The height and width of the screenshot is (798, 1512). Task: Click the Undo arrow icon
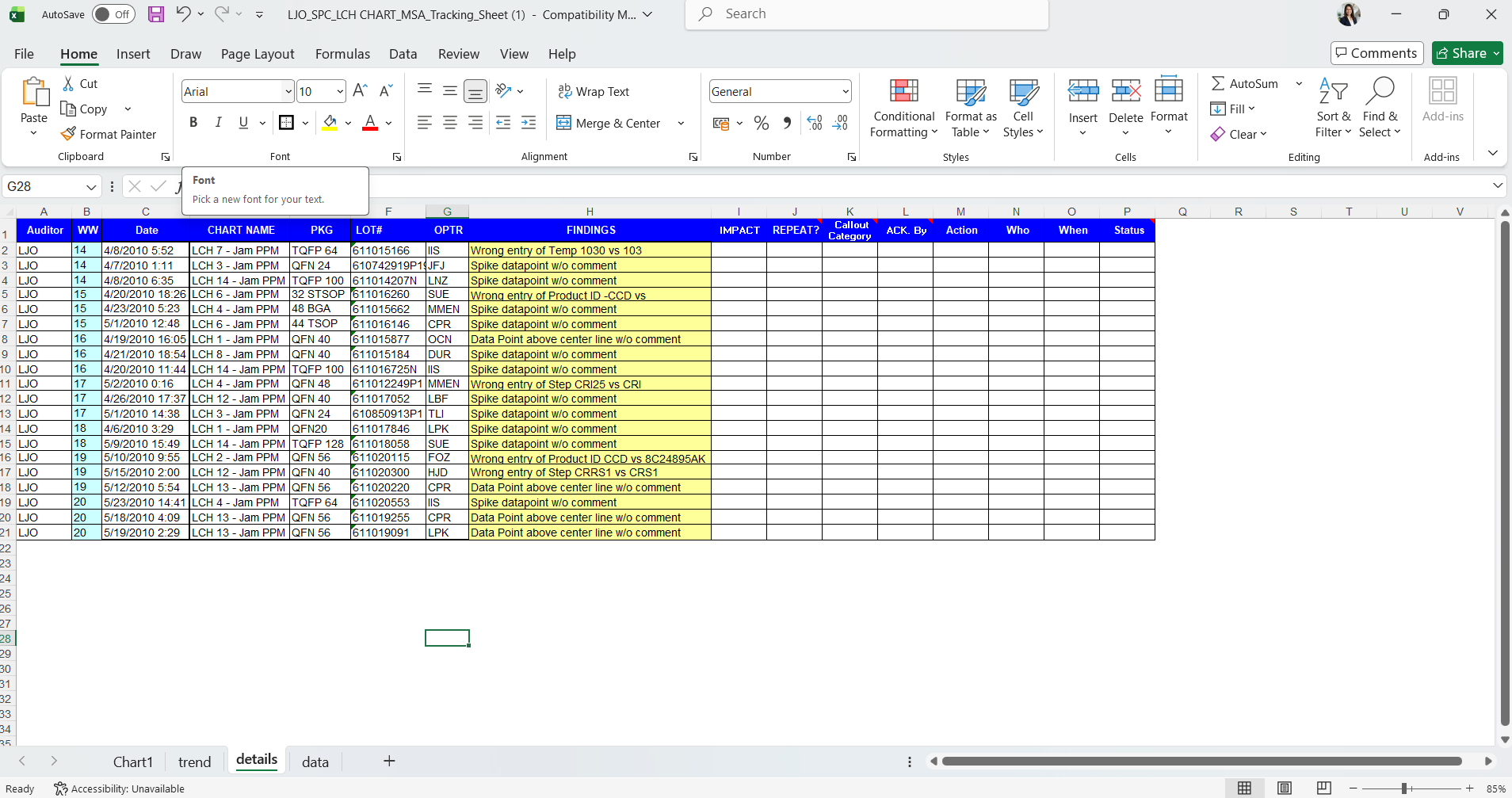pos(183,13)
